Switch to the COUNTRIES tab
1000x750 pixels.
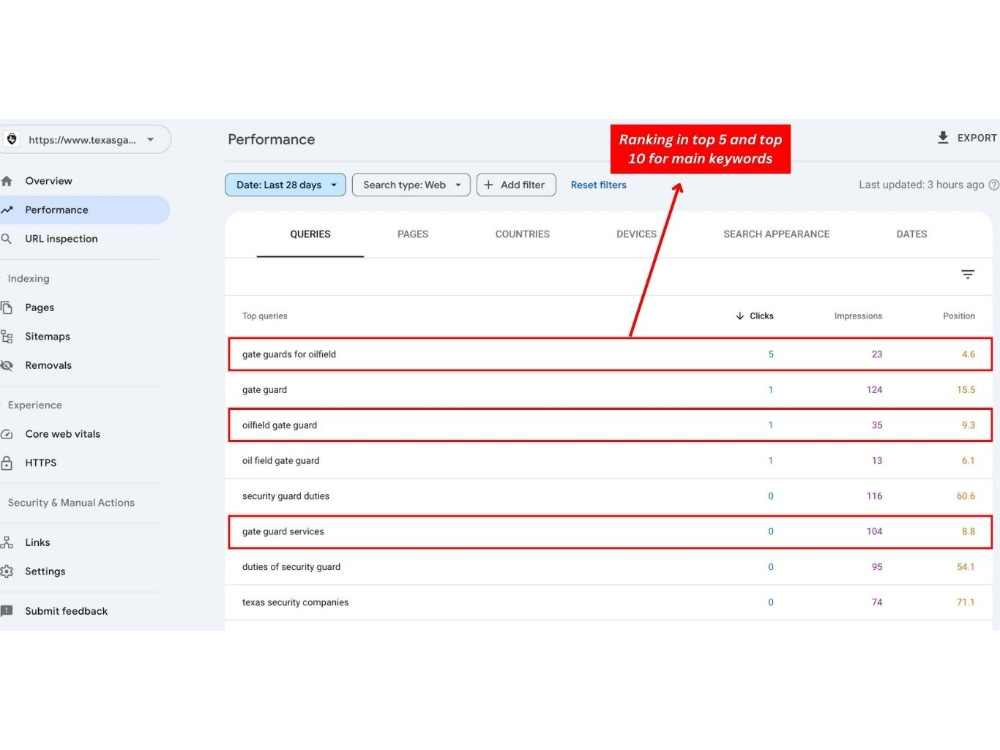tap(522, 234)
